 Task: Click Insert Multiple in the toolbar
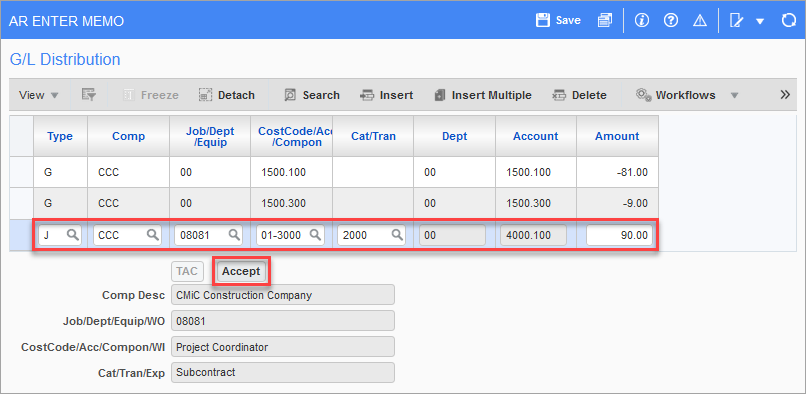click(x=483, y=95)
